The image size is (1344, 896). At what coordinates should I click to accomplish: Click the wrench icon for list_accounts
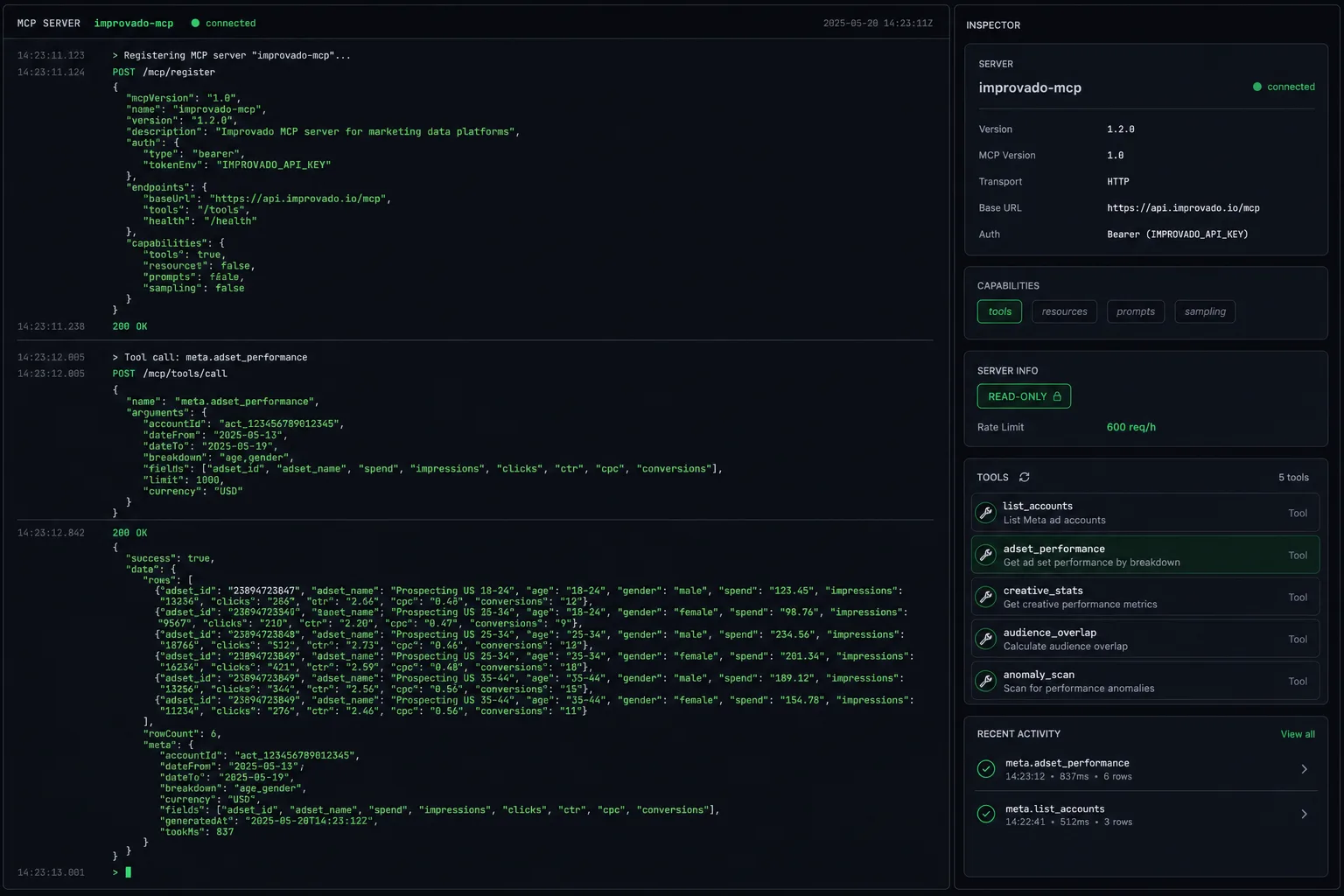tap(986, 513)
